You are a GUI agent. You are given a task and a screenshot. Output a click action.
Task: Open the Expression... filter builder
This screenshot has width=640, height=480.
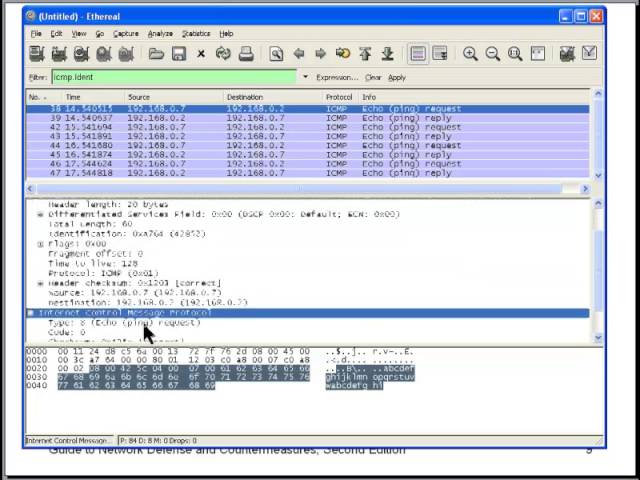coord(337,78)
